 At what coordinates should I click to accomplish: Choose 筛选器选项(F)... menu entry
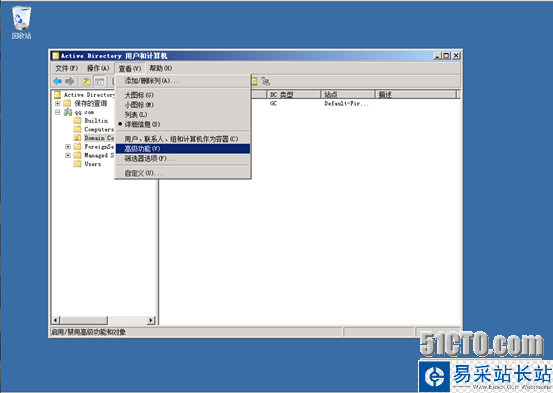pyautogui.click(x=183, y=159)
